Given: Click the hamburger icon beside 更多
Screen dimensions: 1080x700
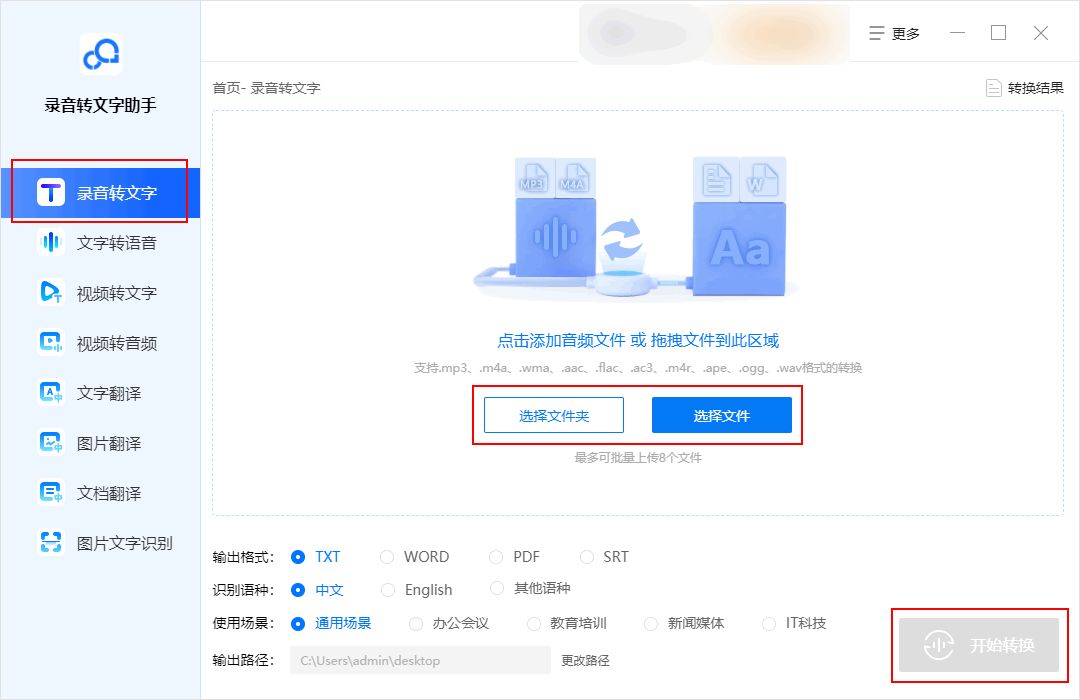Looking at the screenshot, I should (x=876, y=33).
